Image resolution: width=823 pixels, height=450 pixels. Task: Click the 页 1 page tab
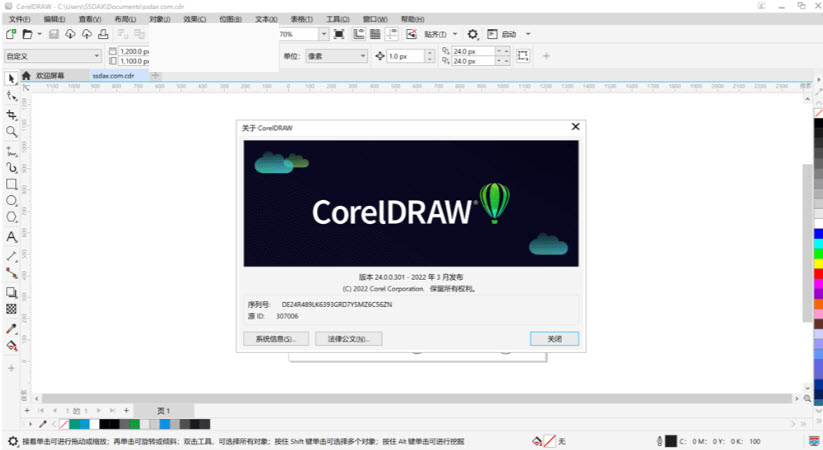[x=164, y=411]
